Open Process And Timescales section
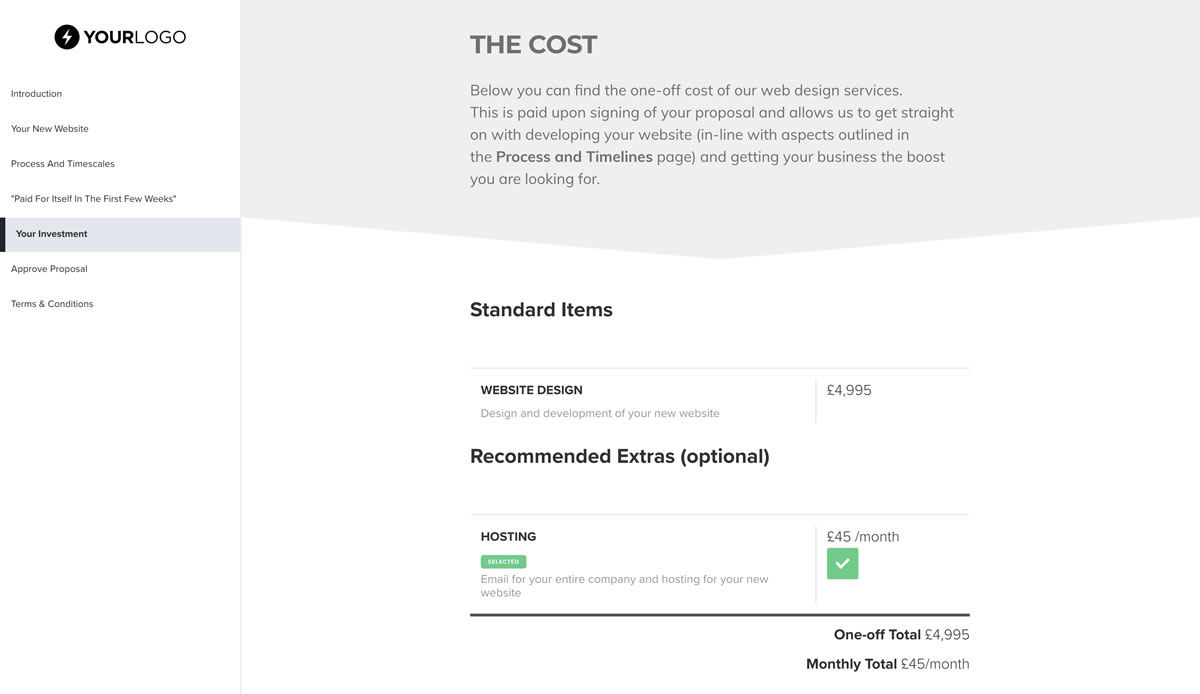1200x694 pixels. click(63, 164)
